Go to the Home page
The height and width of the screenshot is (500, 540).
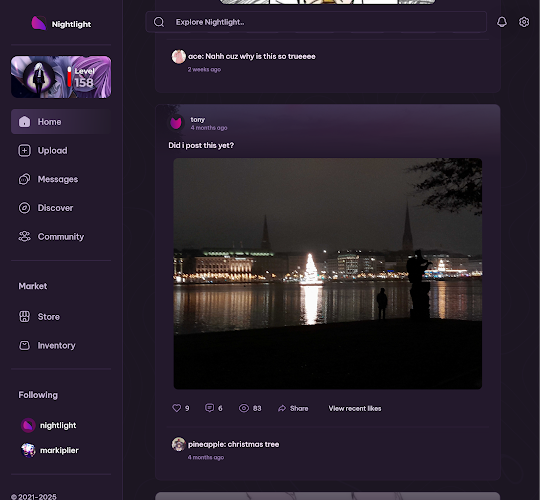coord(61,122)
